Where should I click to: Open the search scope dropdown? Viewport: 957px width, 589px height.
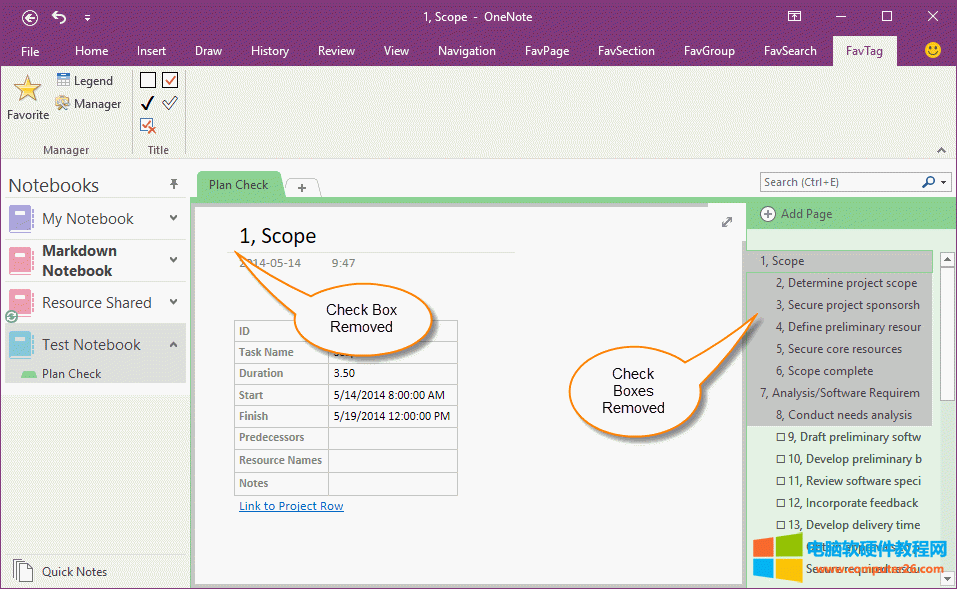click(x=942, y=182)
